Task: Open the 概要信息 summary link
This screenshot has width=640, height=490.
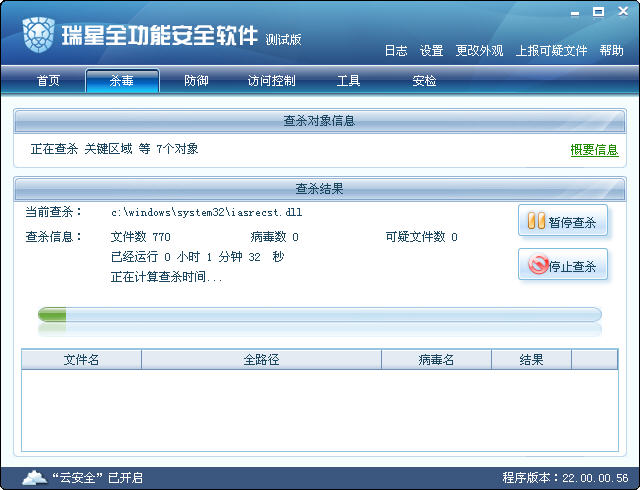Action: pyautogui.click(x=594, y=150)
